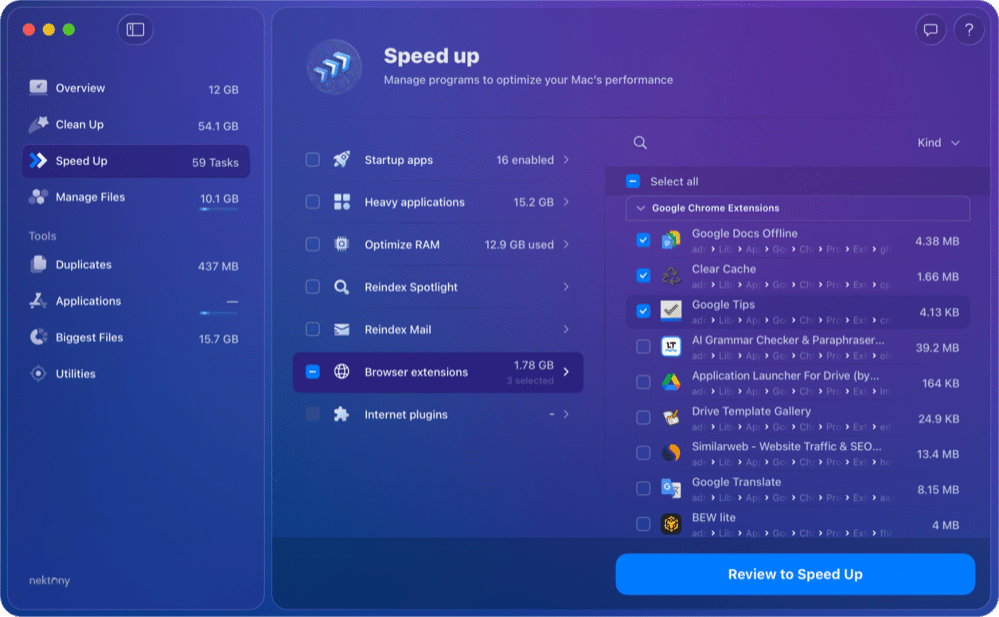Uncheck the Clear Cache checkbox
This screenshot has height=617, width=999.
643,276
